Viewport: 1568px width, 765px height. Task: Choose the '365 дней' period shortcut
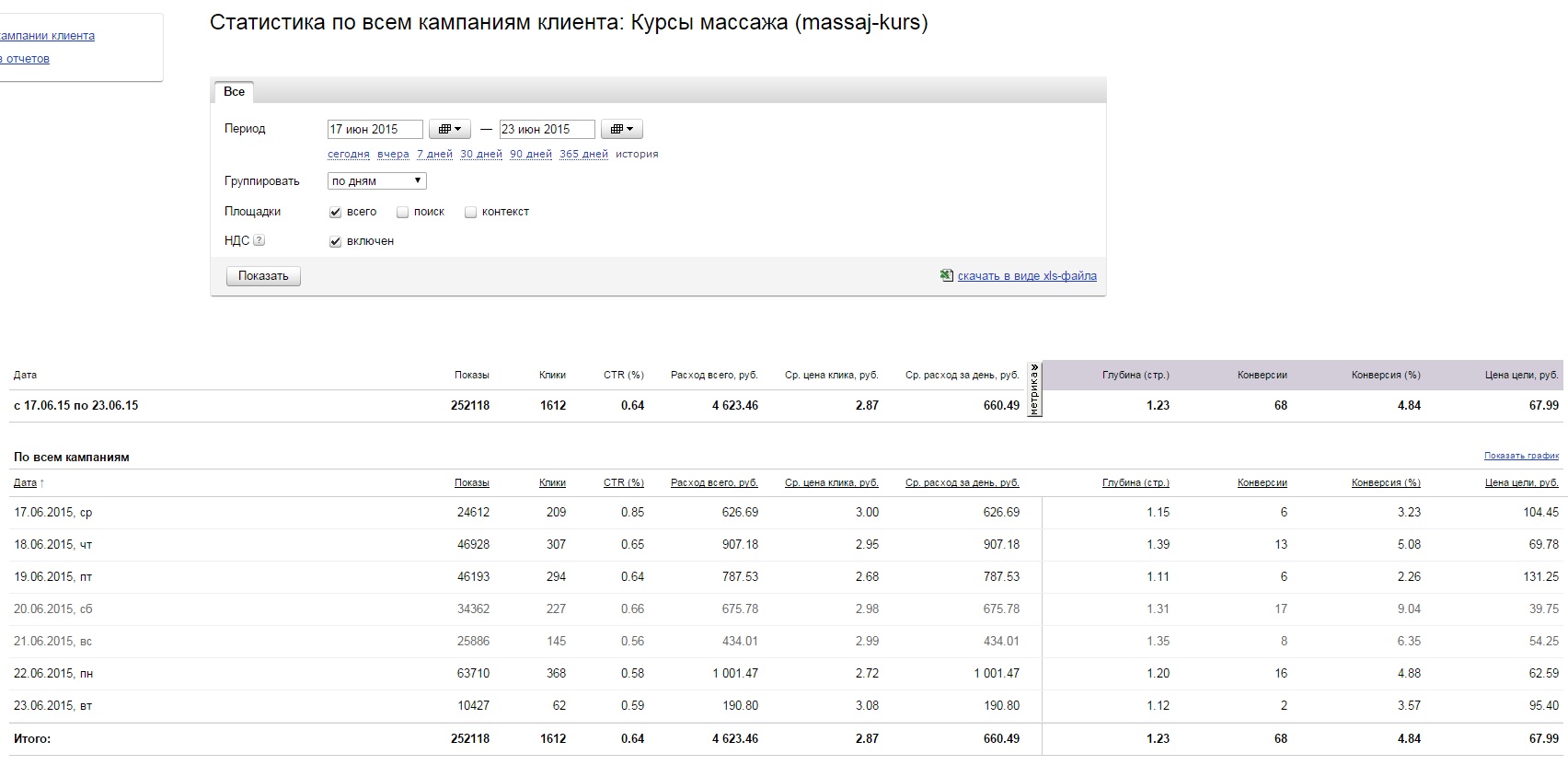(x=583, y=155)
